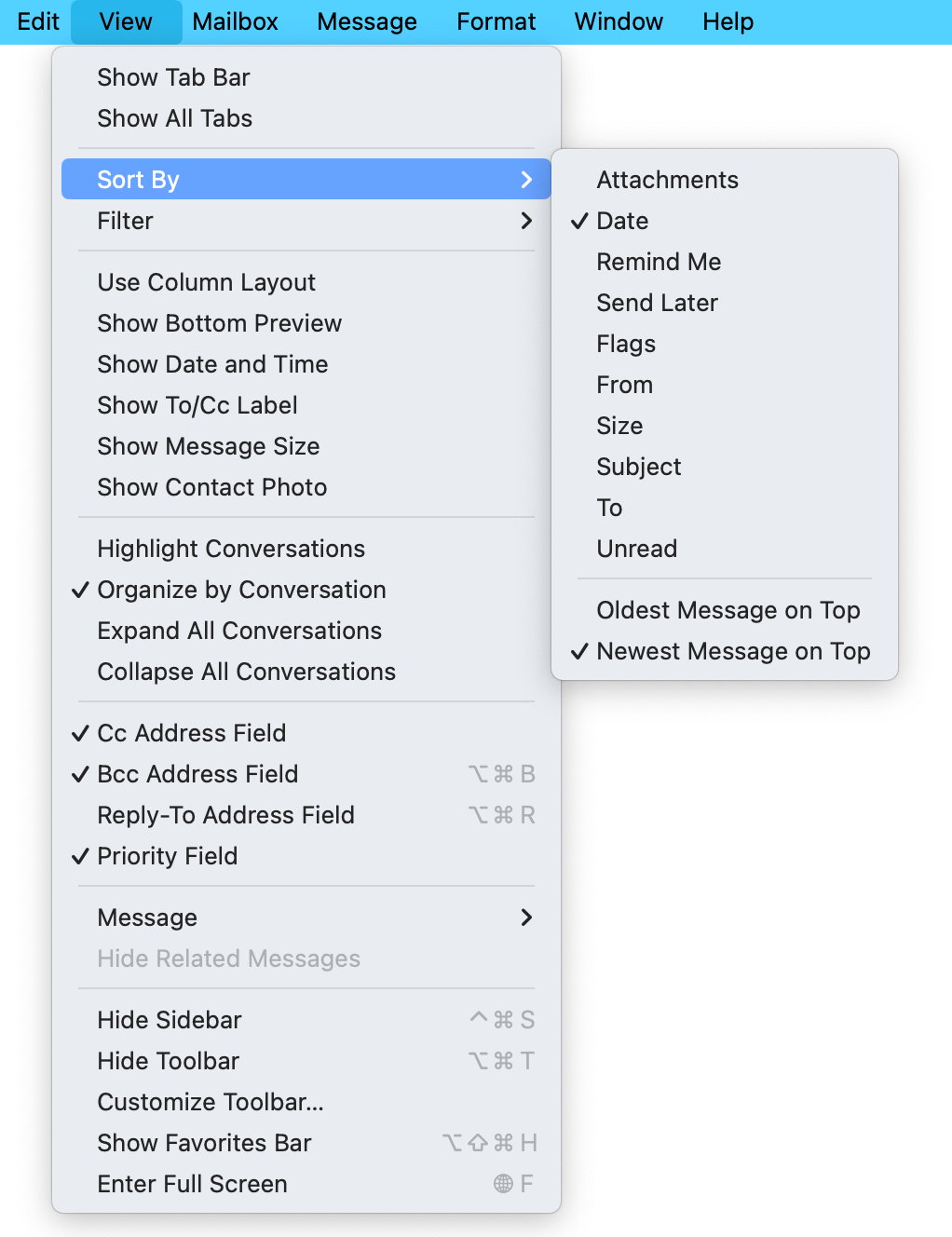
Task: Sort messages by Attachments
Action: click(667, 179)
